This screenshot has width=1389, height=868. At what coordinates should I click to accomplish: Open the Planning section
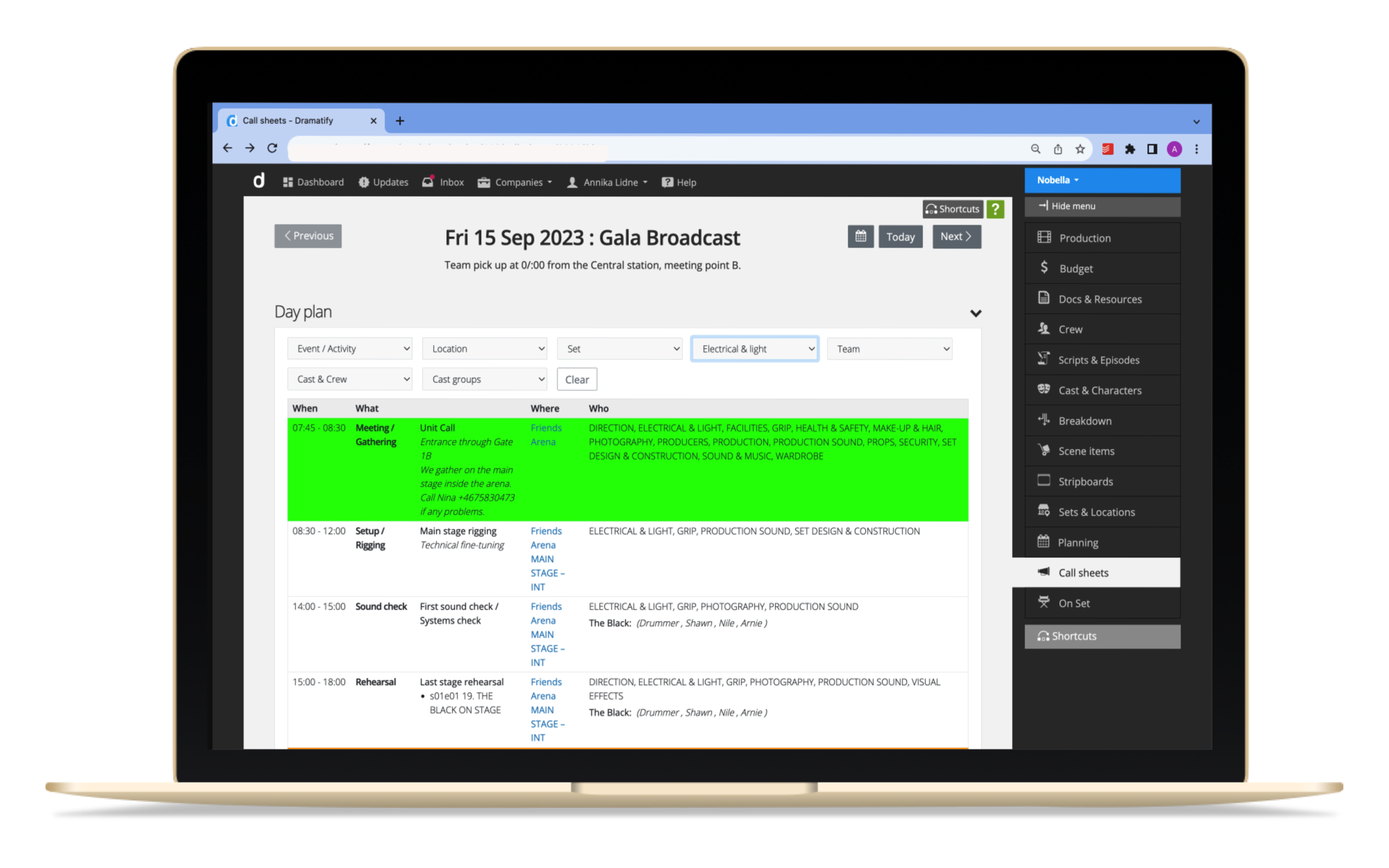(x=1079, y=542)
